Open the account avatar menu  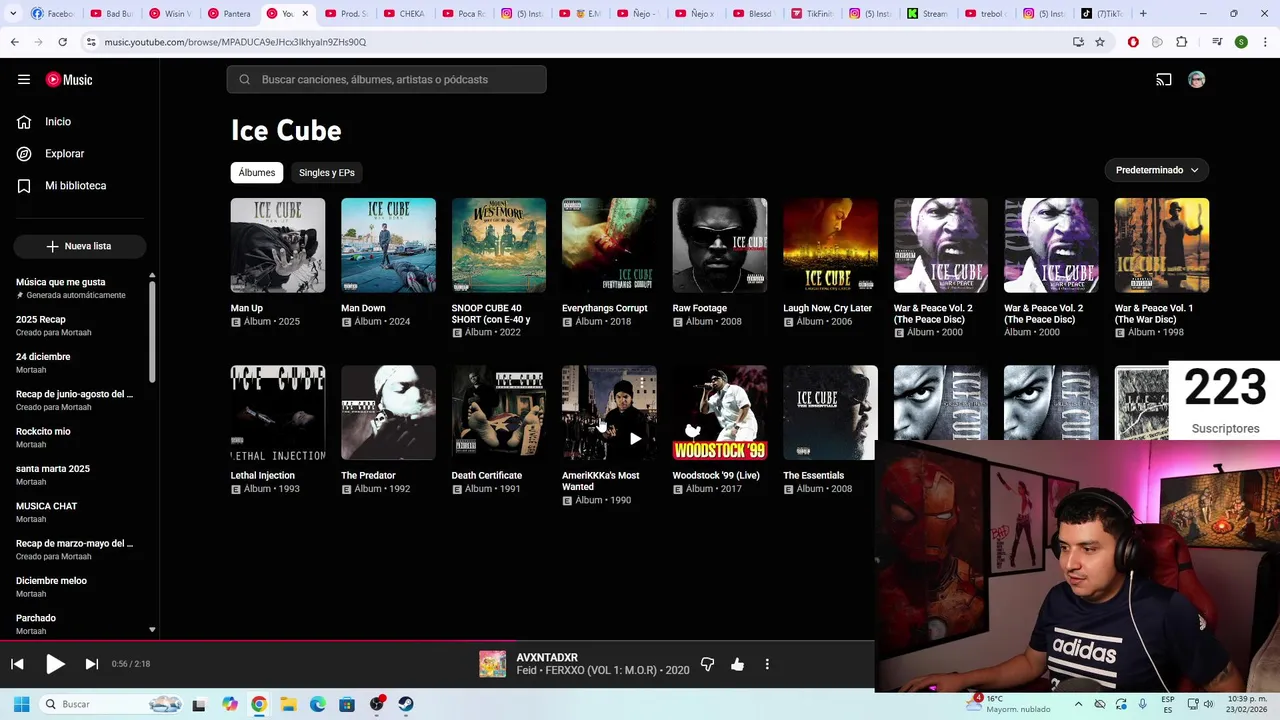coord(1197,80)
